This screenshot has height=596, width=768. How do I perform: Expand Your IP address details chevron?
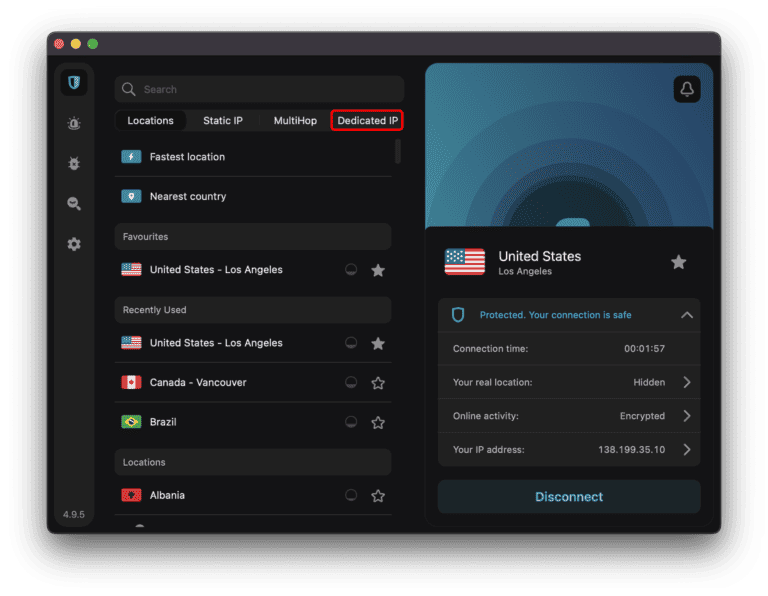(x=687, y=450)
